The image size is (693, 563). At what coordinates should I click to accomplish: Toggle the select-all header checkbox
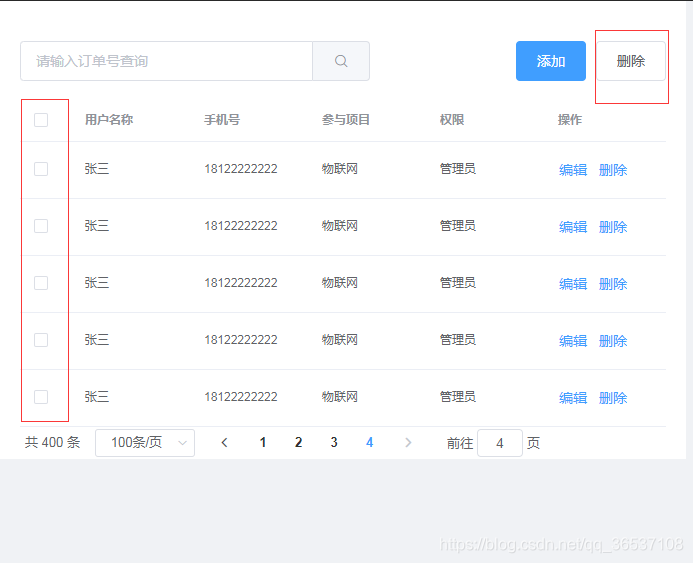41,120
